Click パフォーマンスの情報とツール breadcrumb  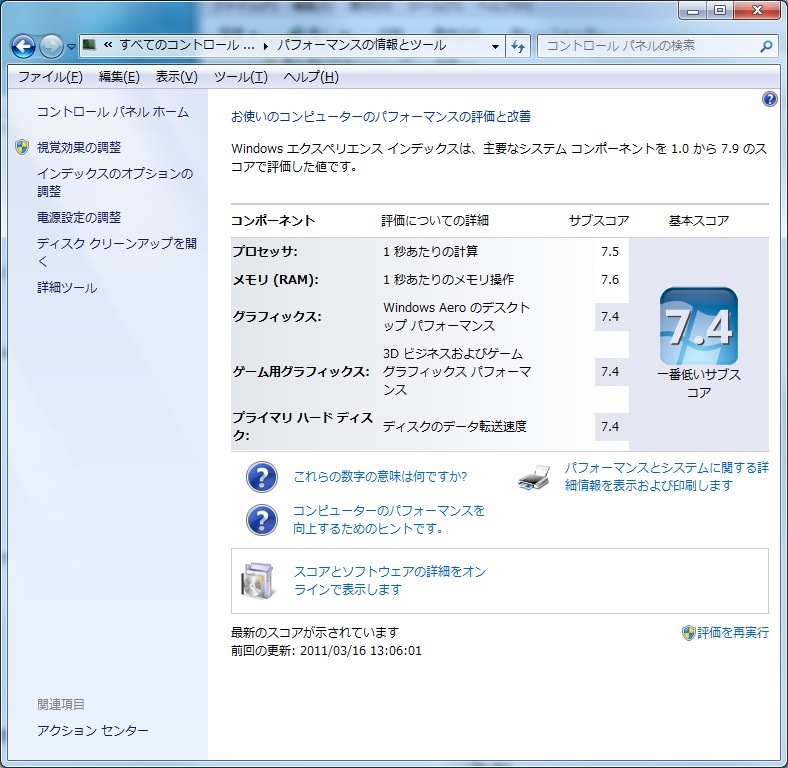click(x=362, y=45)
